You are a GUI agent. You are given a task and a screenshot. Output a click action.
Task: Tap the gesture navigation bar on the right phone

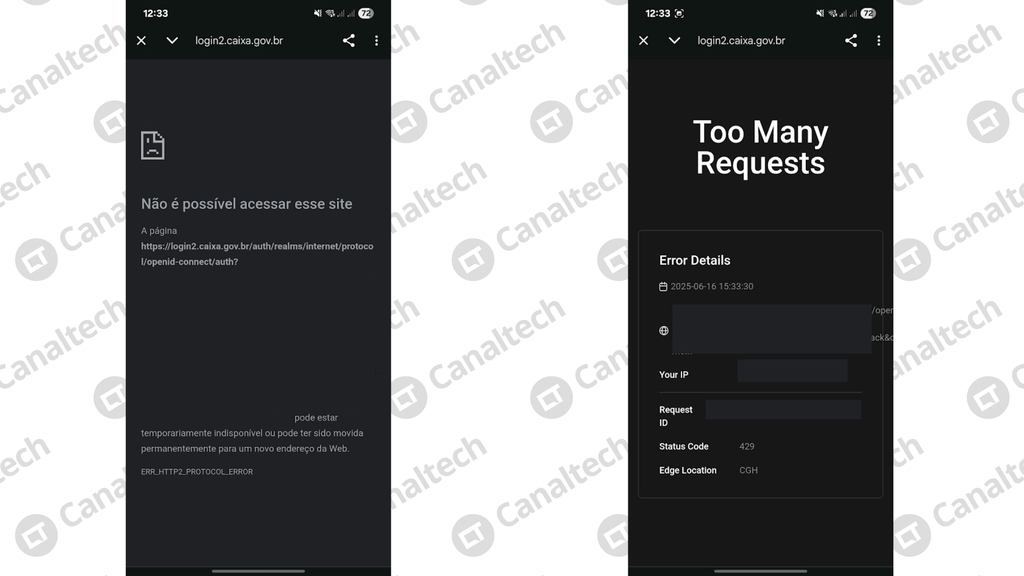(761, 571)
